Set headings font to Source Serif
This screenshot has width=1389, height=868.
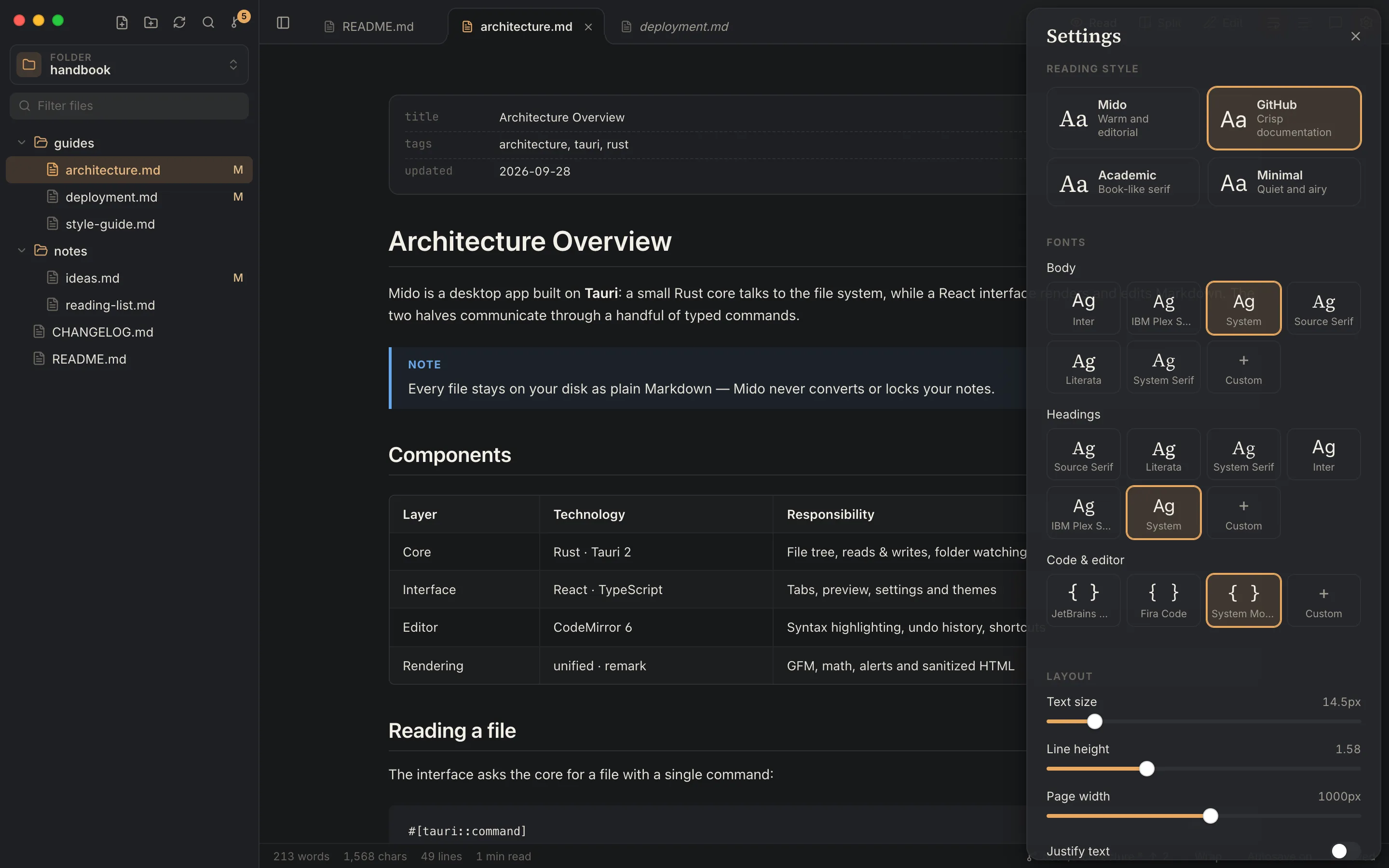click(1083, 454)
